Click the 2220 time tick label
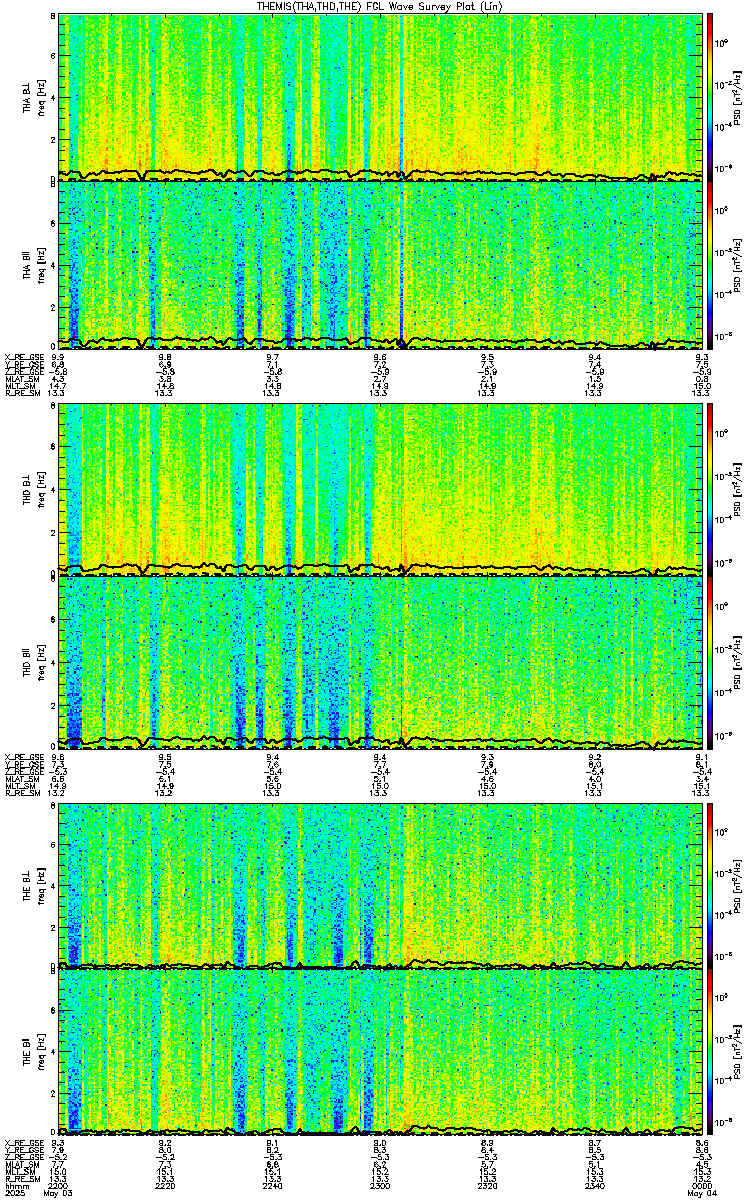The width and height of the screenshot is (750, 1200). click(166, 1184)
